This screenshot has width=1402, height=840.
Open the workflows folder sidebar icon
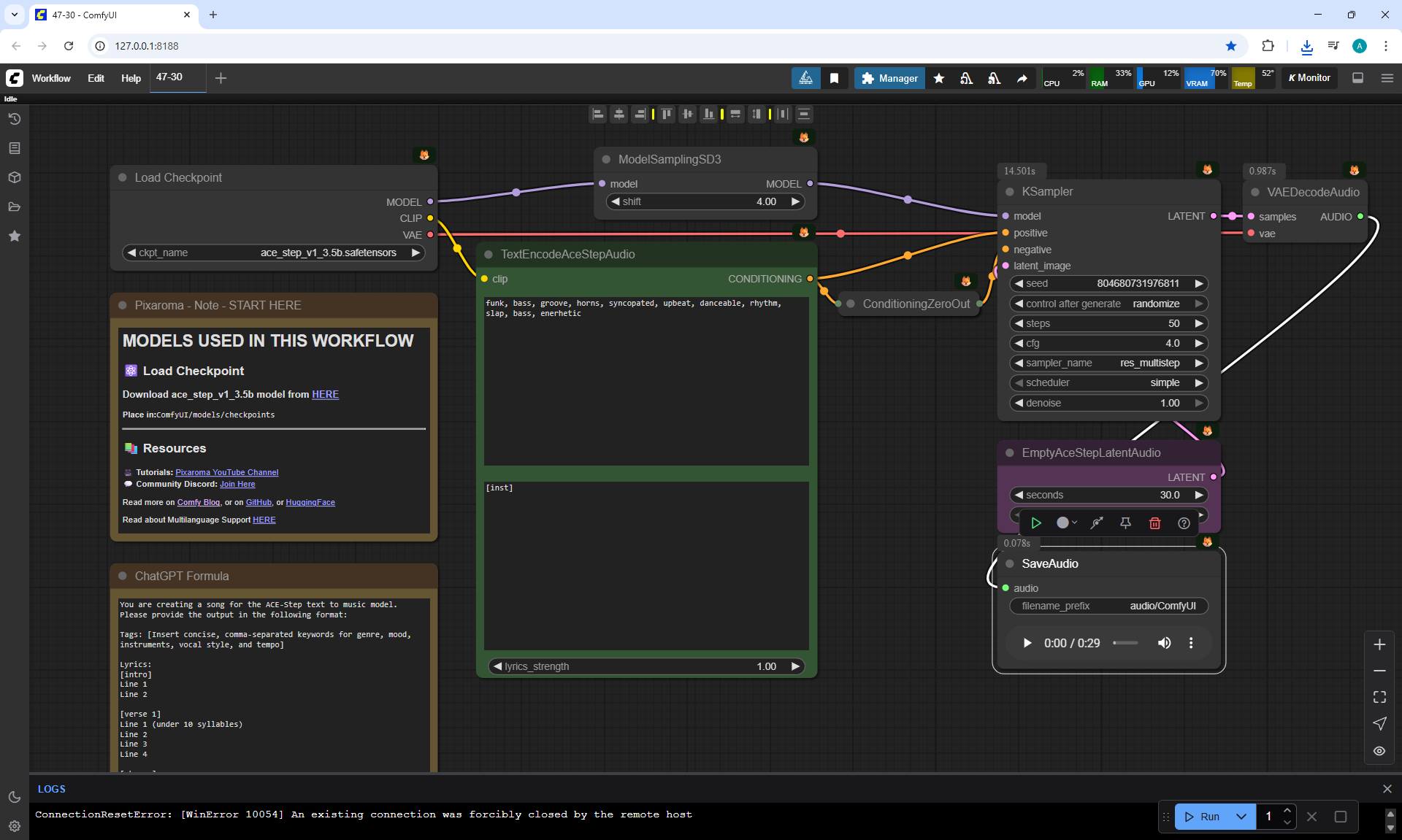(15, 207)
